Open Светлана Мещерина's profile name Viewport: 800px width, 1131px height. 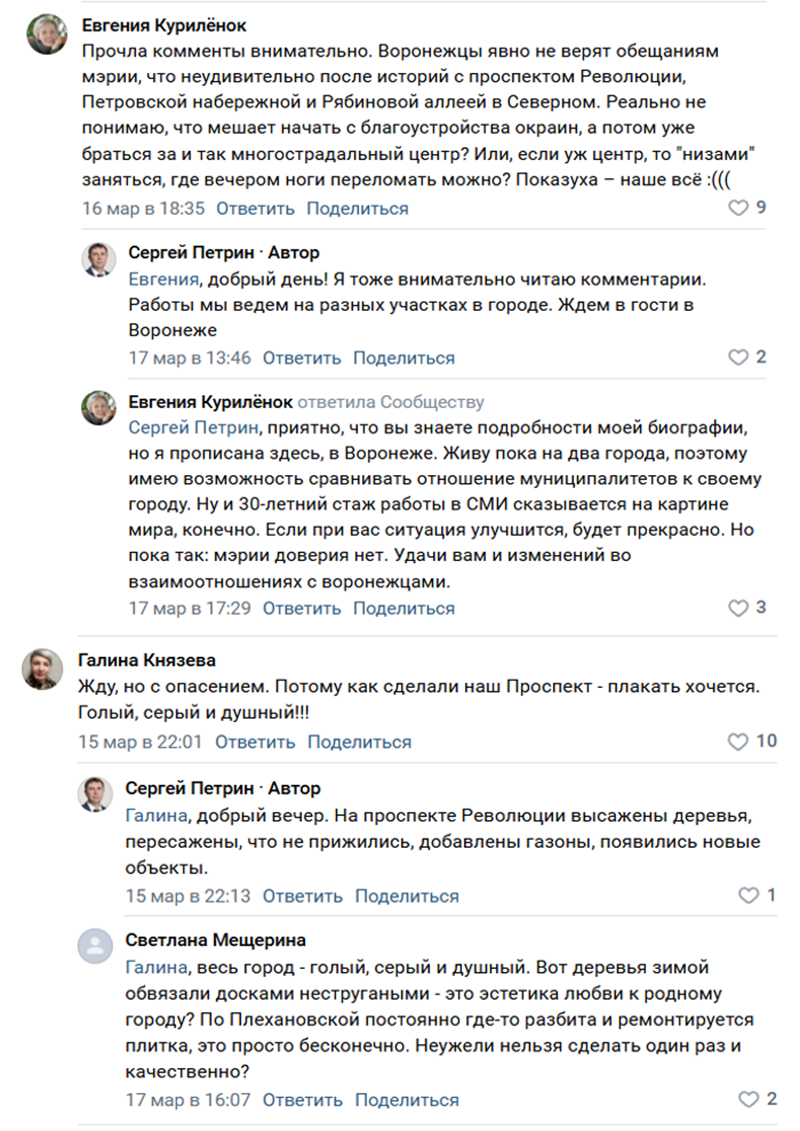[216, 940]
